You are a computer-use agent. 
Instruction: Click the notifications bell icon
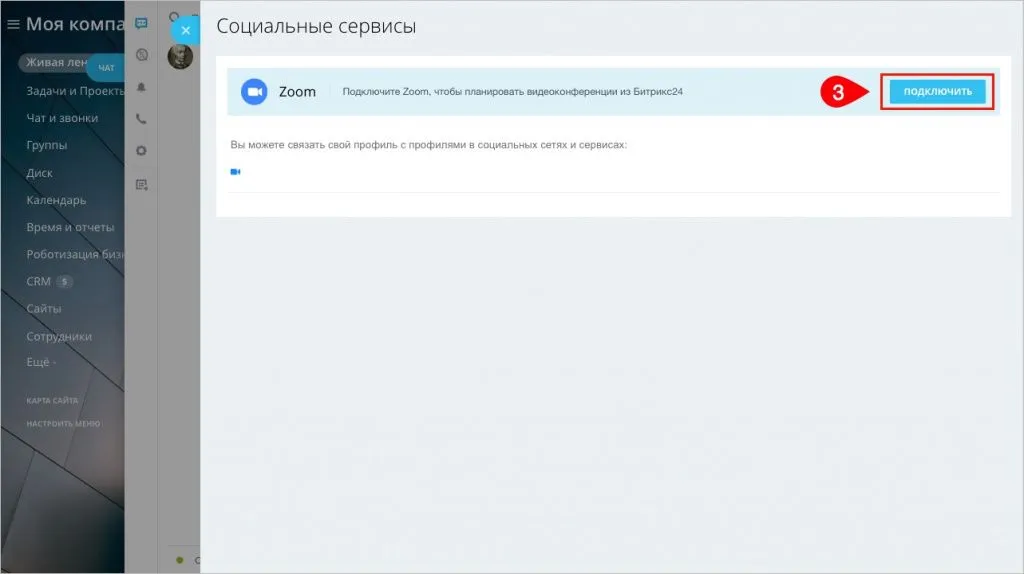tap(141, 87)
